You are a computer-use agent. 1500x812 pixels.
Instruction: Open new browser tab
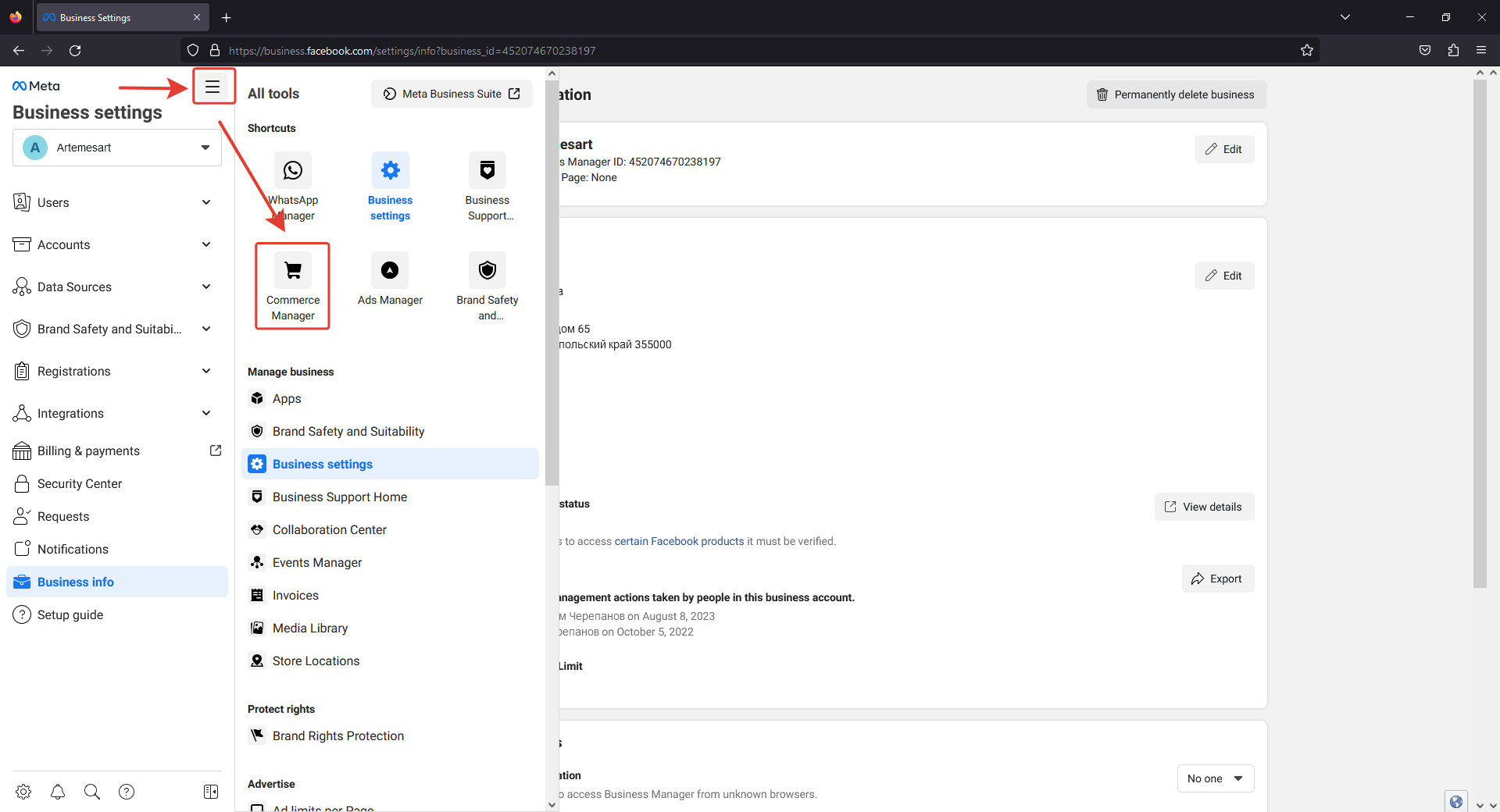[x=227, y=17]
